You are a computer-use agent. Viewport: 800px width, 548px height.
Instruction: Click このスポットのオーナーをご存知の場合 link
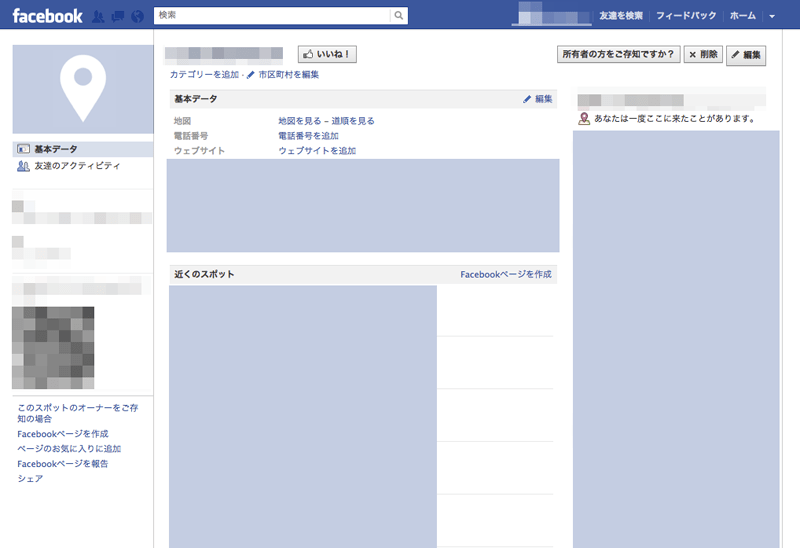point(78,413)
